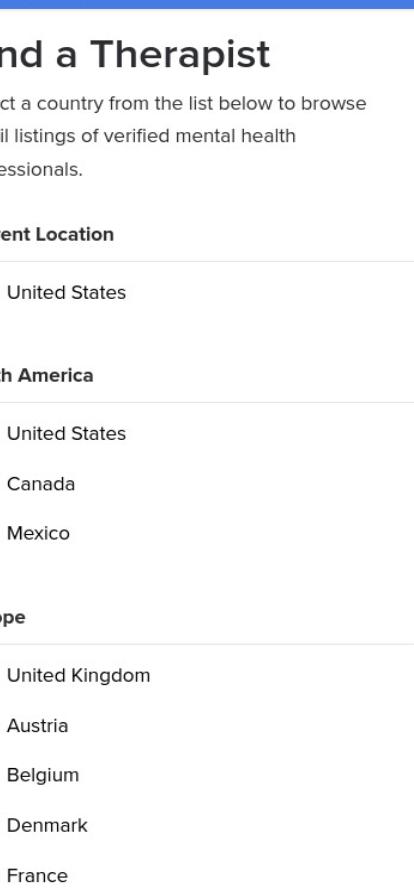The height and width of the screenshot is (896, 414).
Task: Select United States under Current Location
Action: (x=66, y=293)
